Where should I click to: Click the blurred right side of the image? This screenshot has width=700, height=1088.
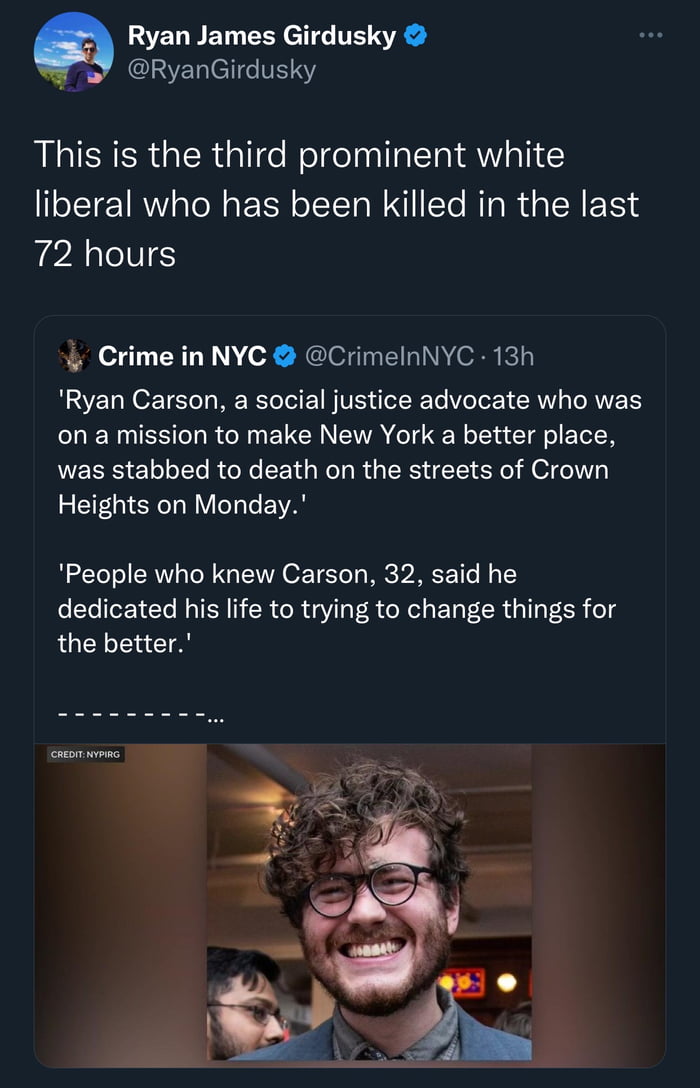coord(598,900)
